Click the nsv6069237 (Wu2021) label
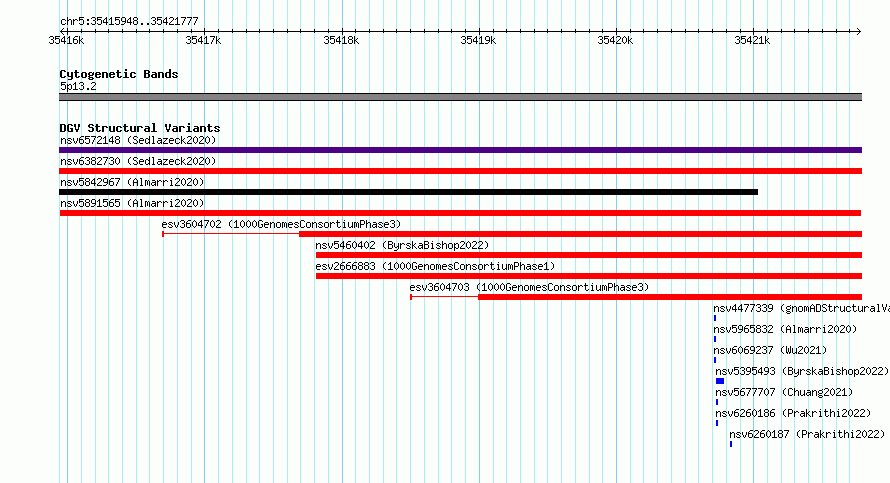The width and height of the screenshot is (890, 483). pos(770,350)
